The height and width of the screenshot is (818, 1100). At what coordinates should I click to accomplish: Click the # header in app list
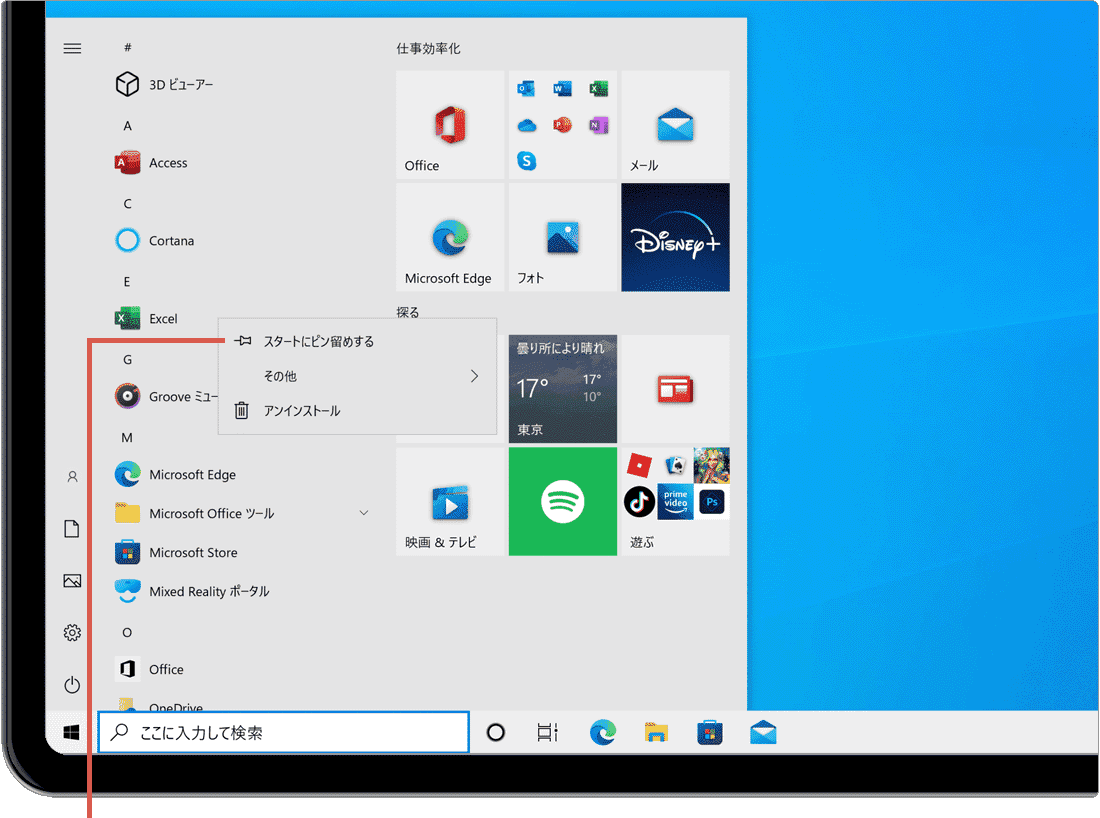click(128, 48)
